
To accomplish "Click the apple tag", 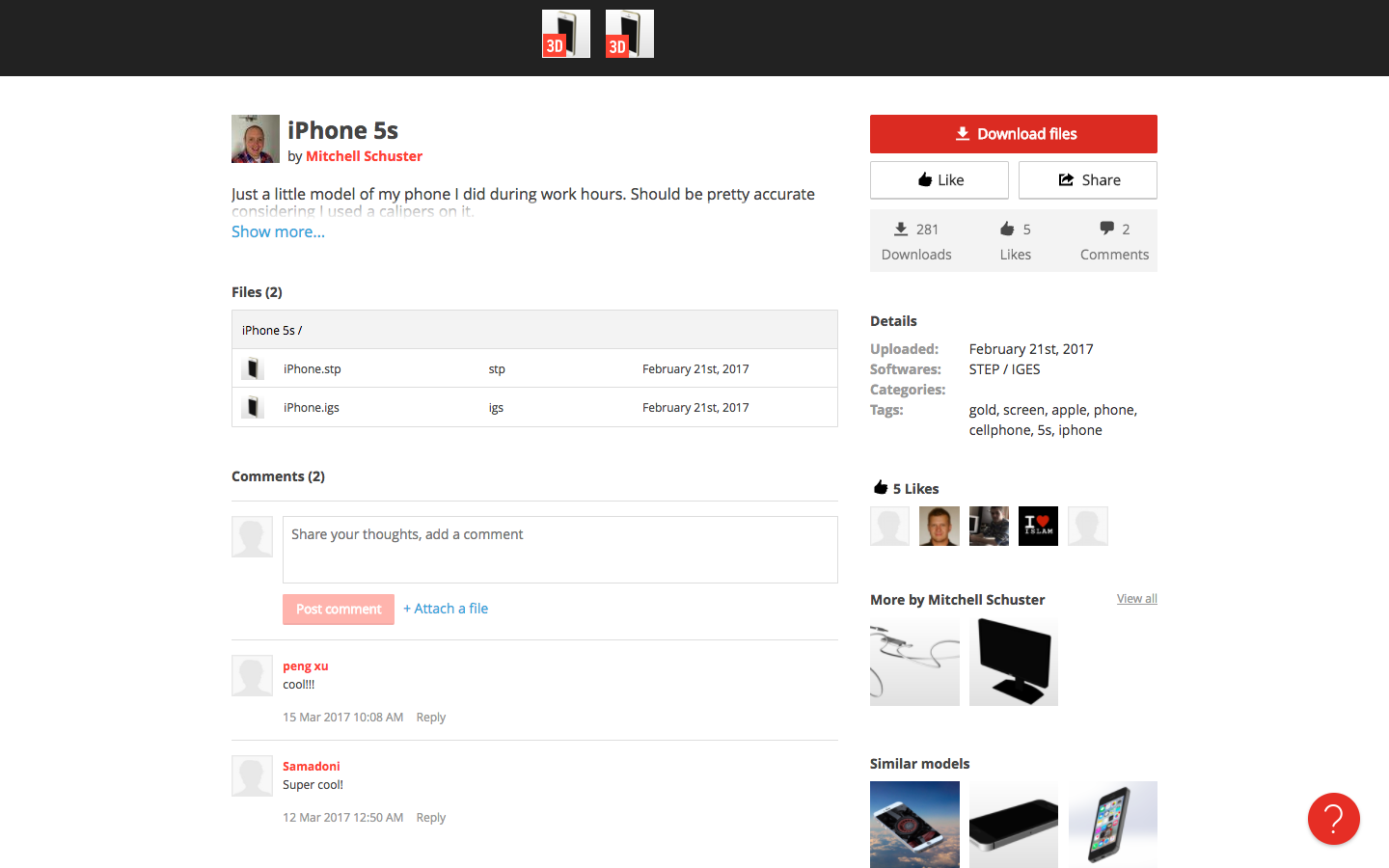I will [x=1069, y=410].
